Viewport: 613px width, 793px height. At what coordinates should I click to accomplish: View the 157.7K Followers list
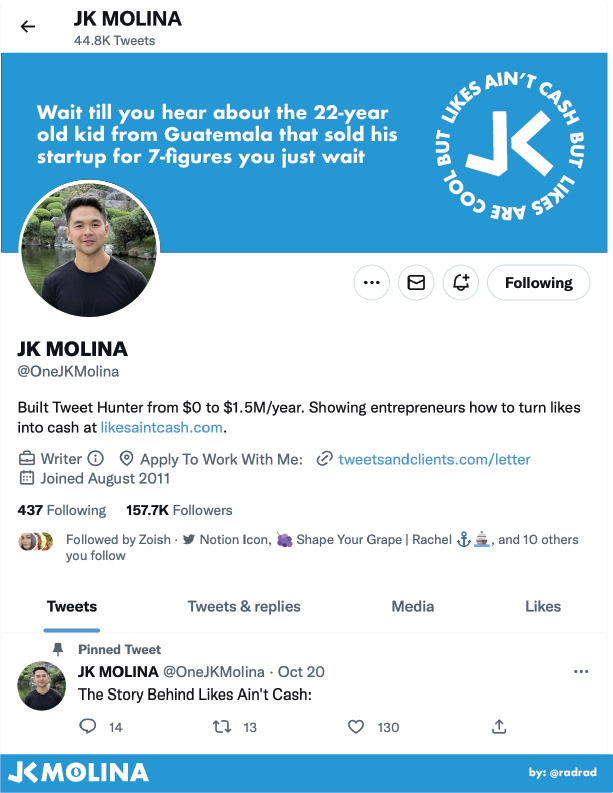179,510
